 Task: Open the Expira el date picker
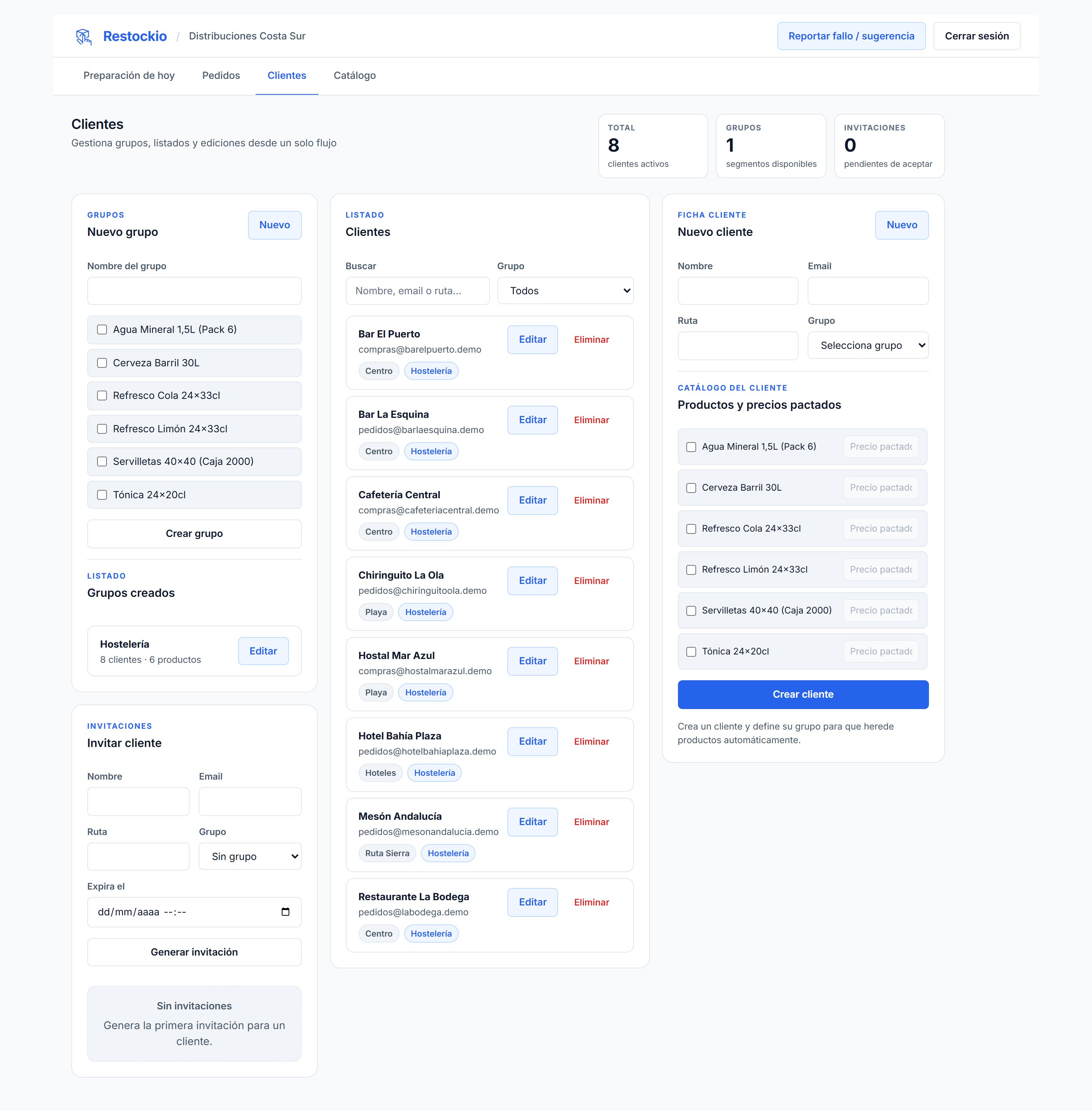tap(285, 912)
